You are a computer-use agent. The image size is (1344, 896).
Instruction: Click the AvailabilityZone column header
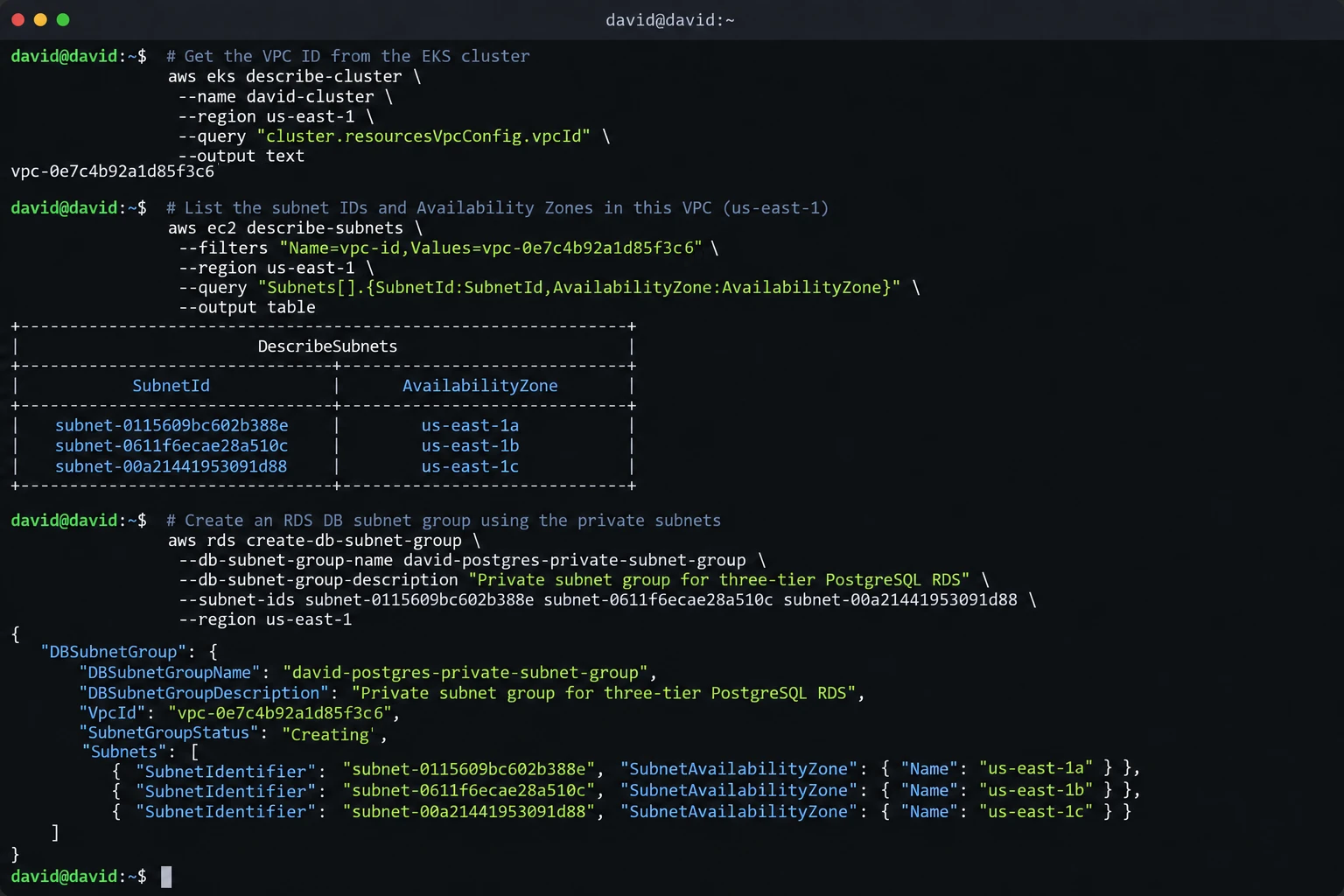[479, 386]
